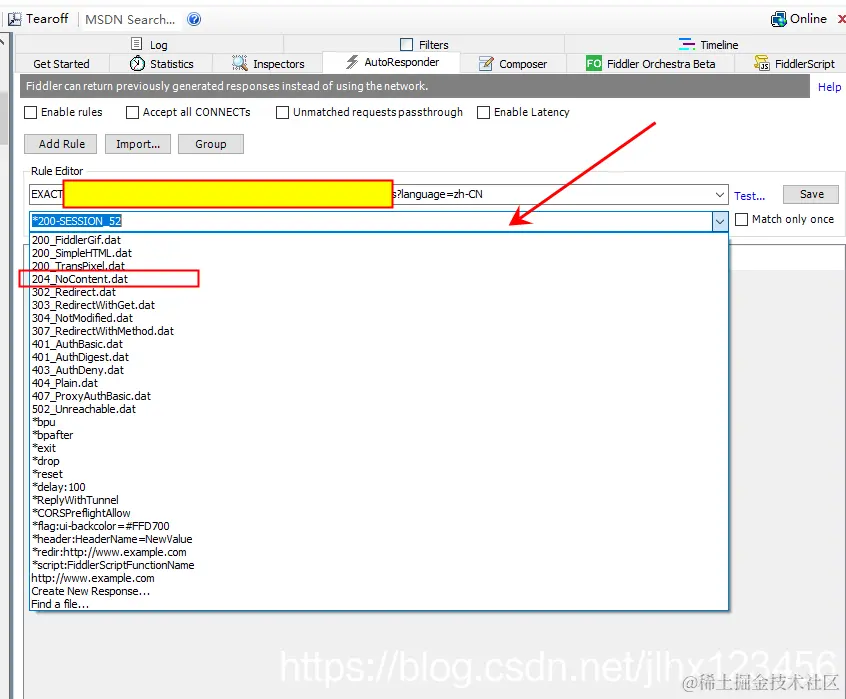Click the Add Rule button
Screen dimensions: 846x699
(60, 144)
